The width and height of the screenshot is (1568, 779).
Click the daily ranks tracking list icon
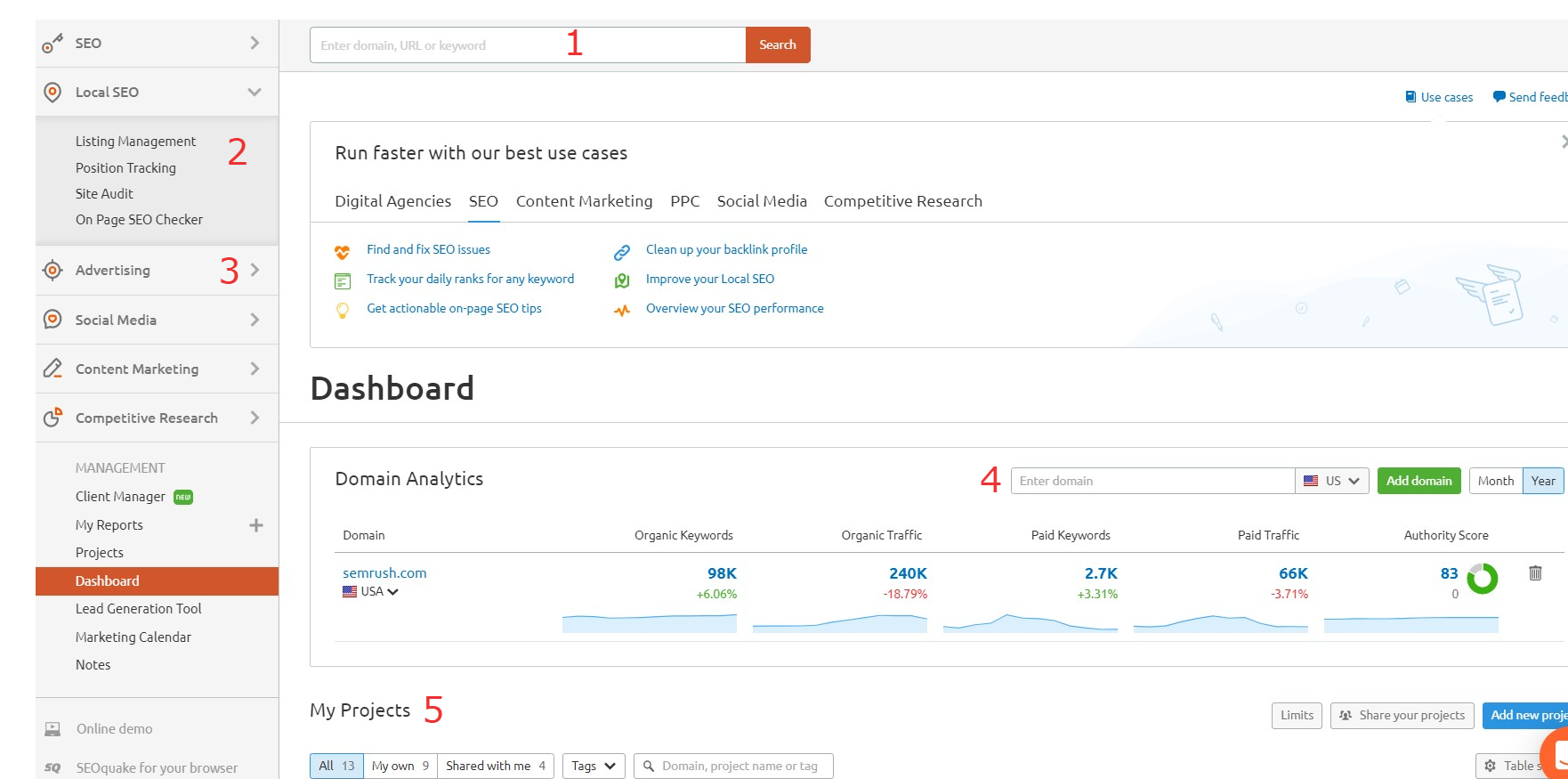342,281
